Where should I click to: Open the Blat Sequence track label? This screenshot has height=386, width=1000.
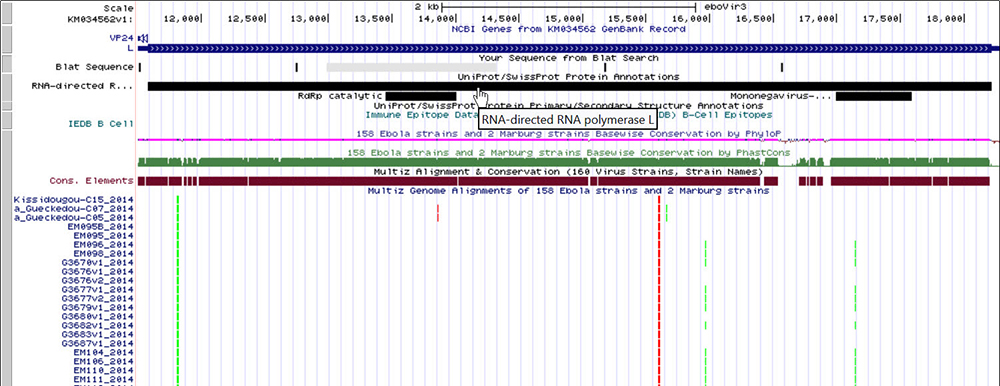[x=94, y=67]
